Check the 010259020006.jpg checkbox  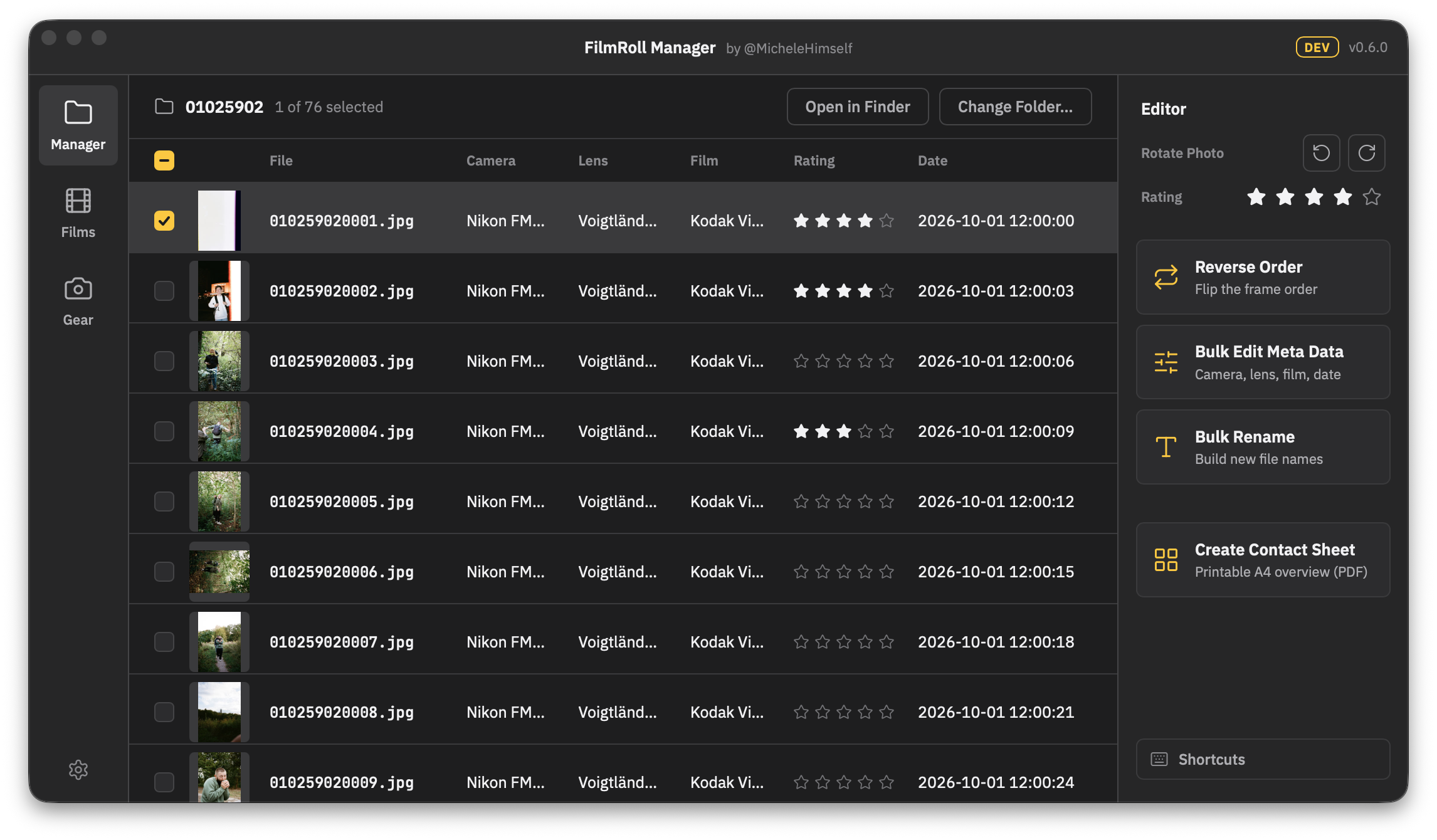coord(164,572)
